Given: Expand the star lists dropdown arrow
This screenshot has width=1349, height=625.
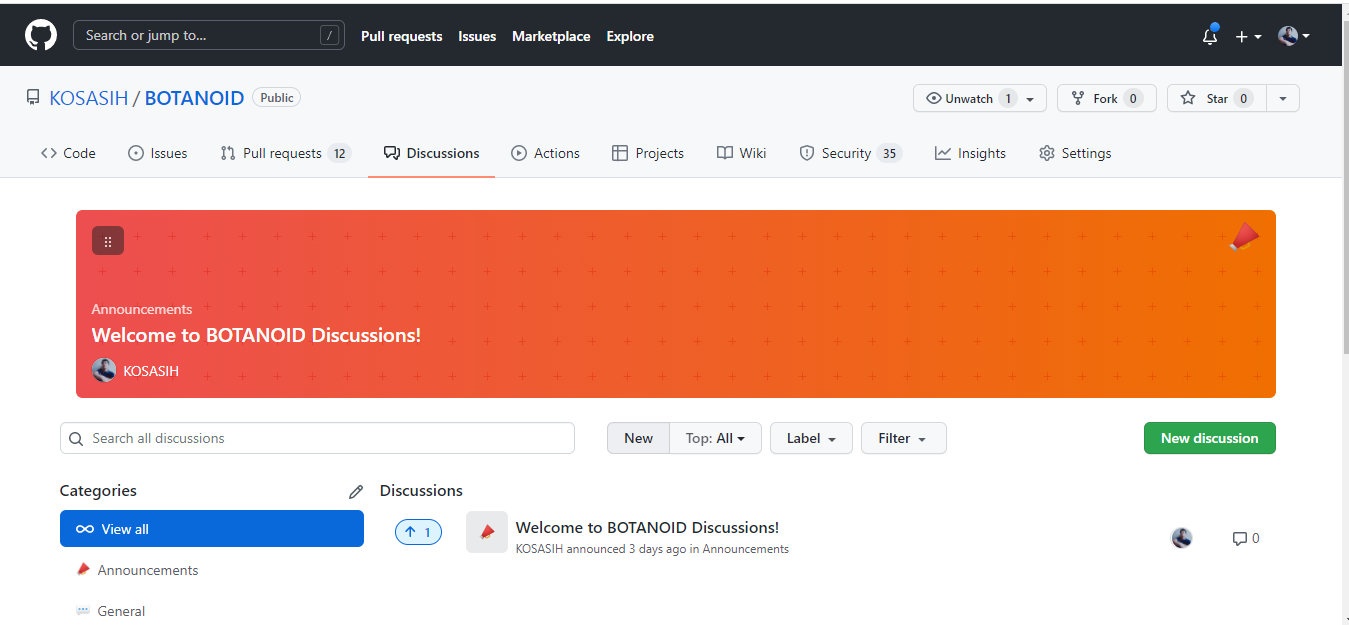Looking at the screenshot, I should (1283, 98).
